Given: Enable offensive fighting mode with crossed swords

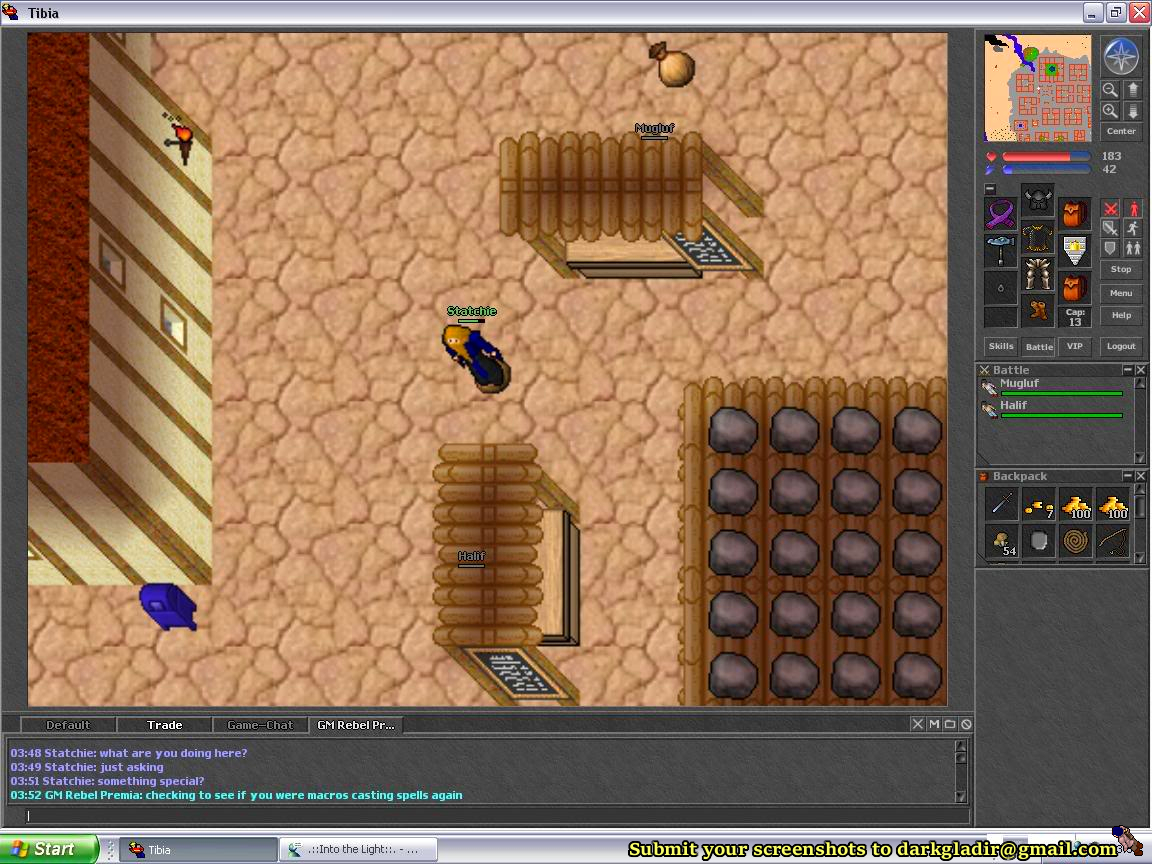Looking at the screenshot, I should tap(1110, 208).
